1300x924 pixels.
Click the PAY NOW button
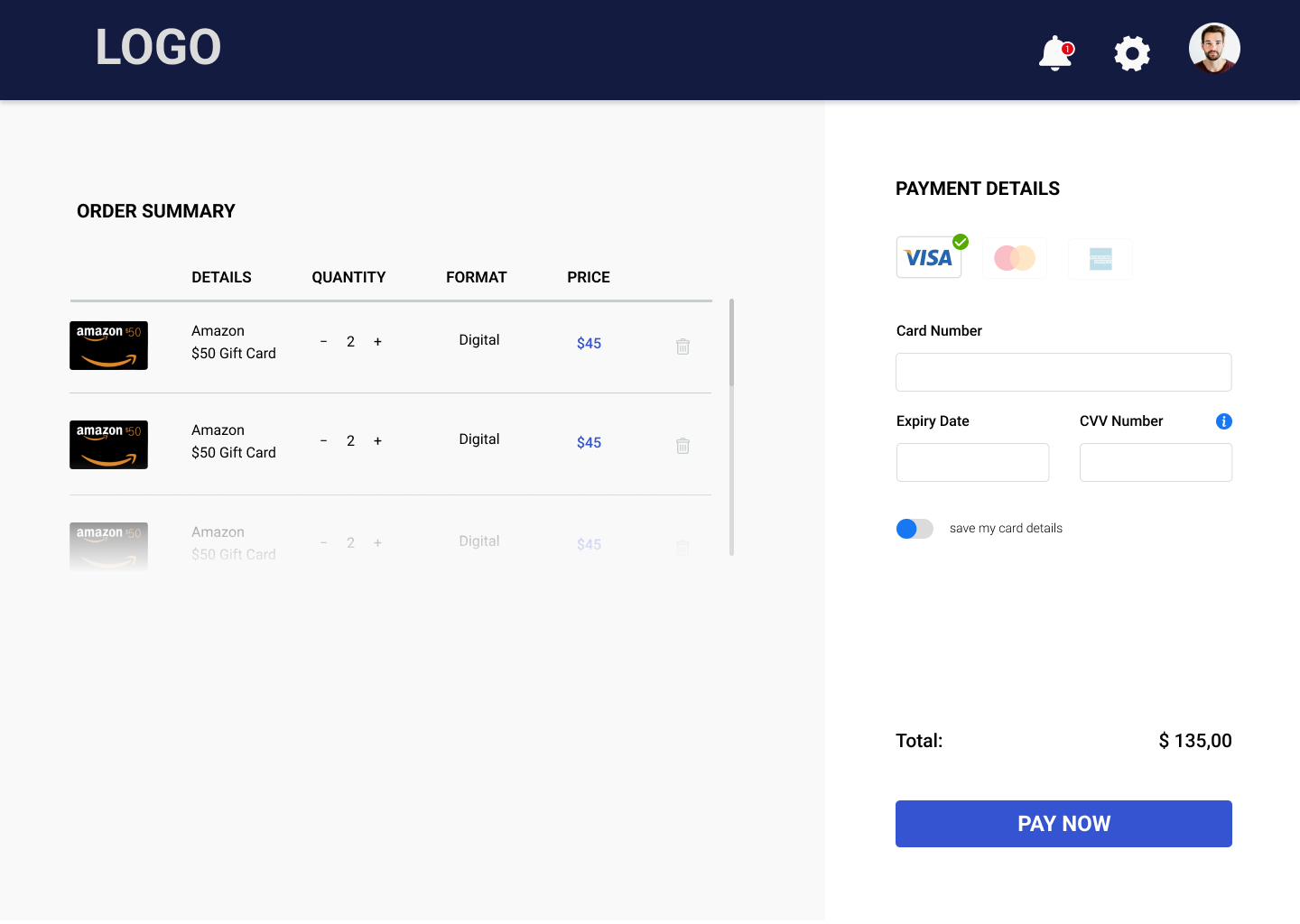click(x=1063, y=824)
